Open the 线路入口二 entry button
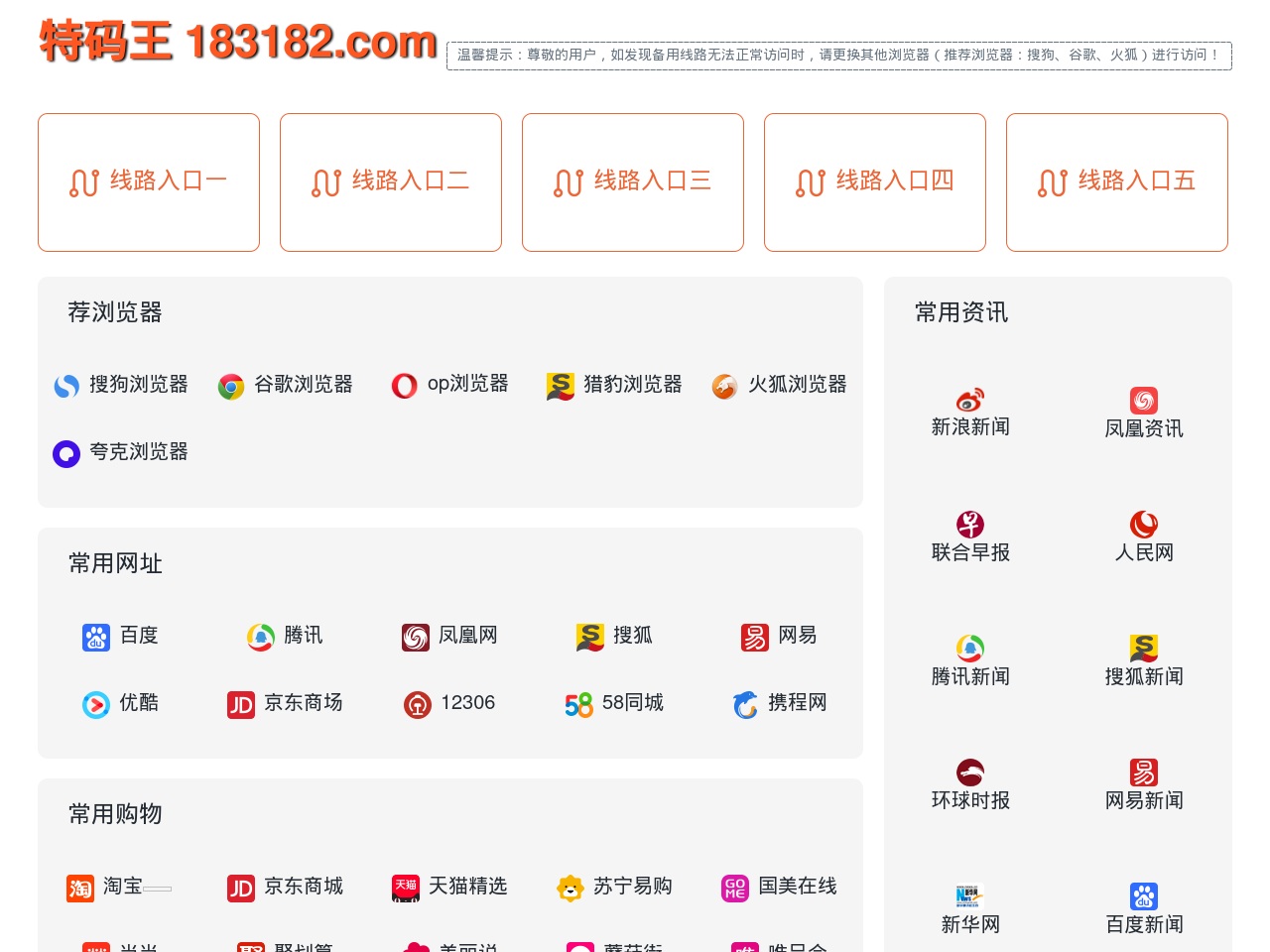The image size is (1270, 952). [391, 182]
